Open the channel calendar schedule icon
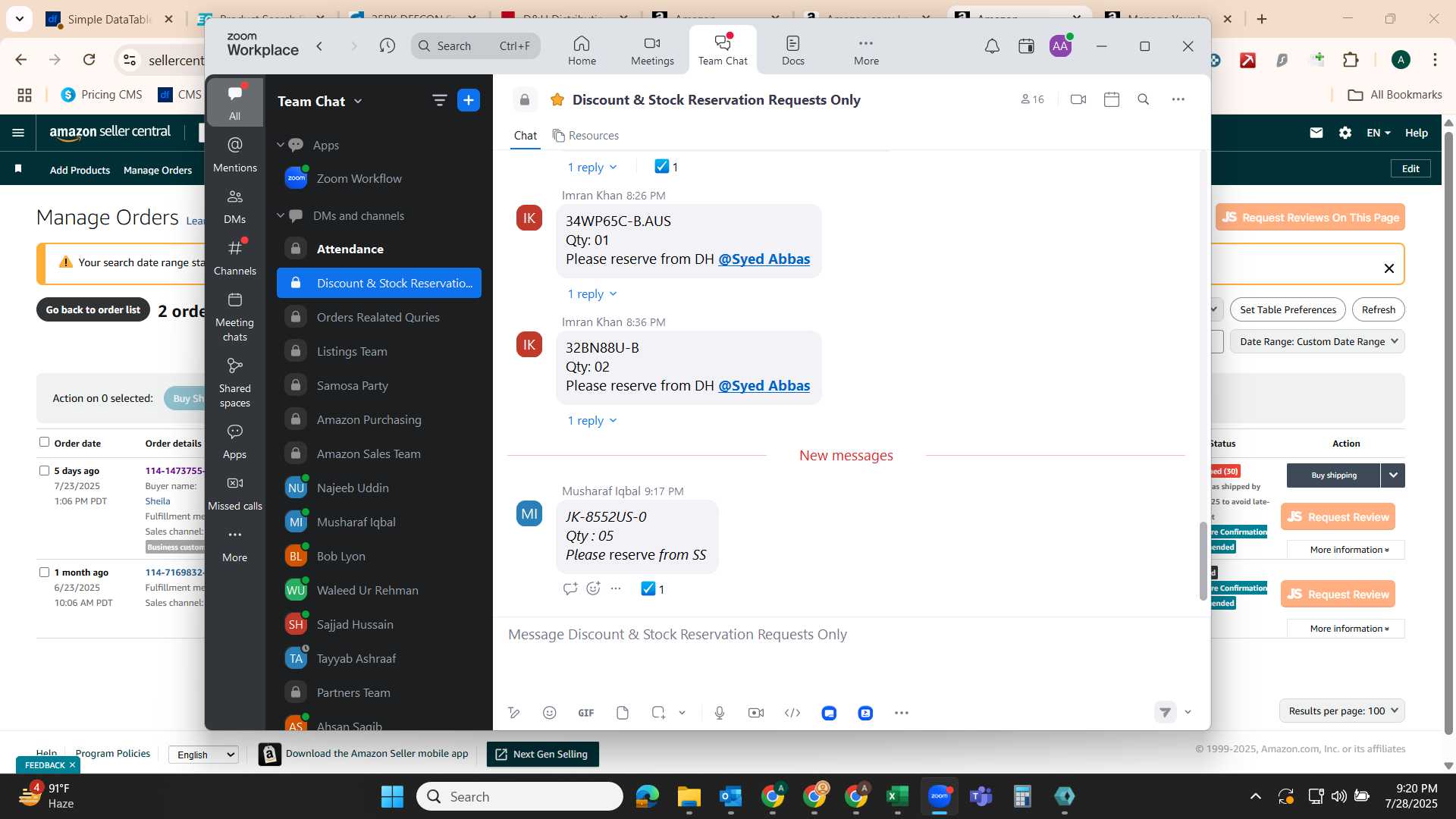This screenshot has height=819, width=1456. (1112, 99)
